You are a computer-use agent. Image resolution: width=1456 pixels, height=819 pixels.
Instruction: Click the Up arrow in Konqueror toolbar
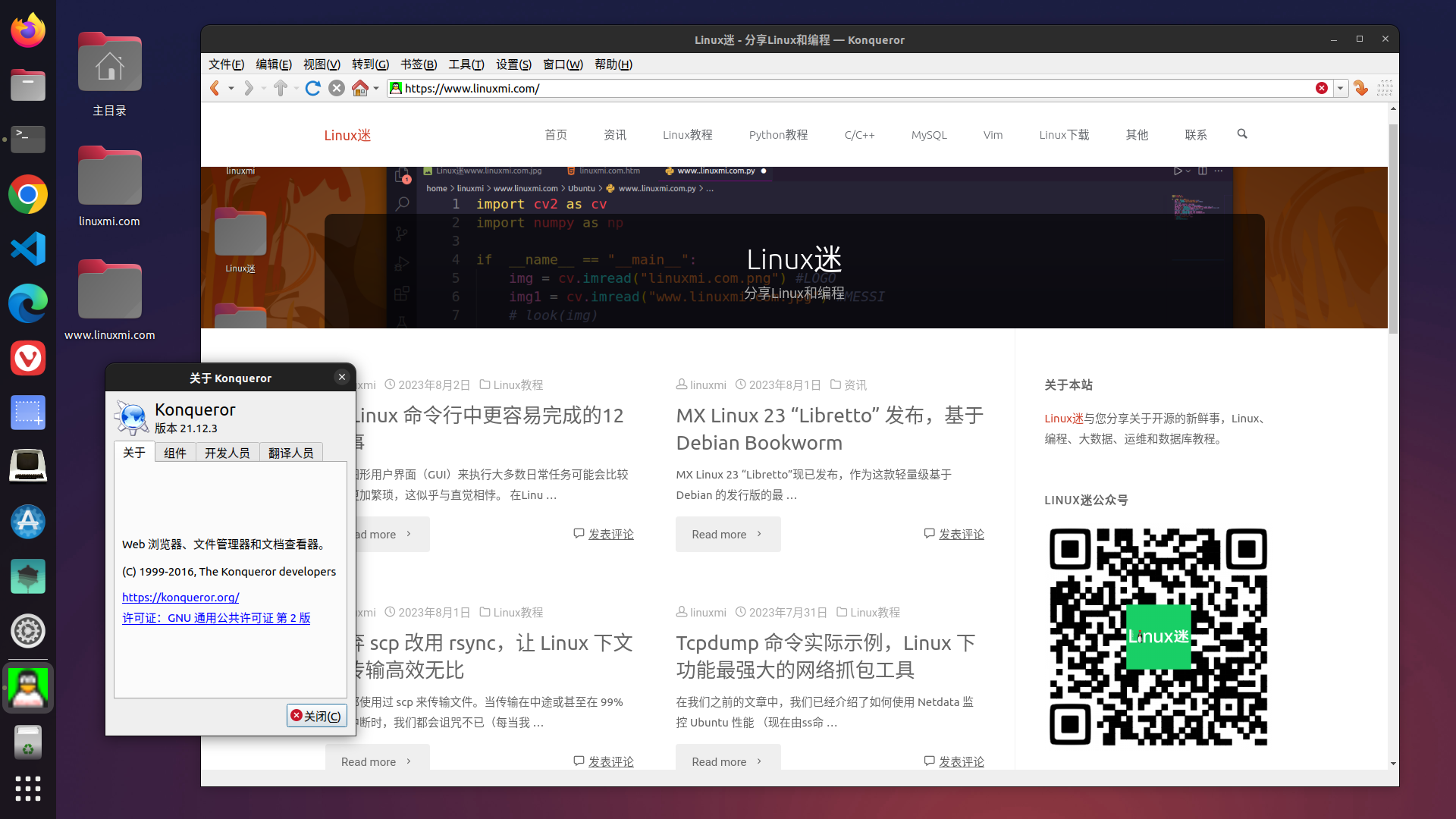click(281, 88)
